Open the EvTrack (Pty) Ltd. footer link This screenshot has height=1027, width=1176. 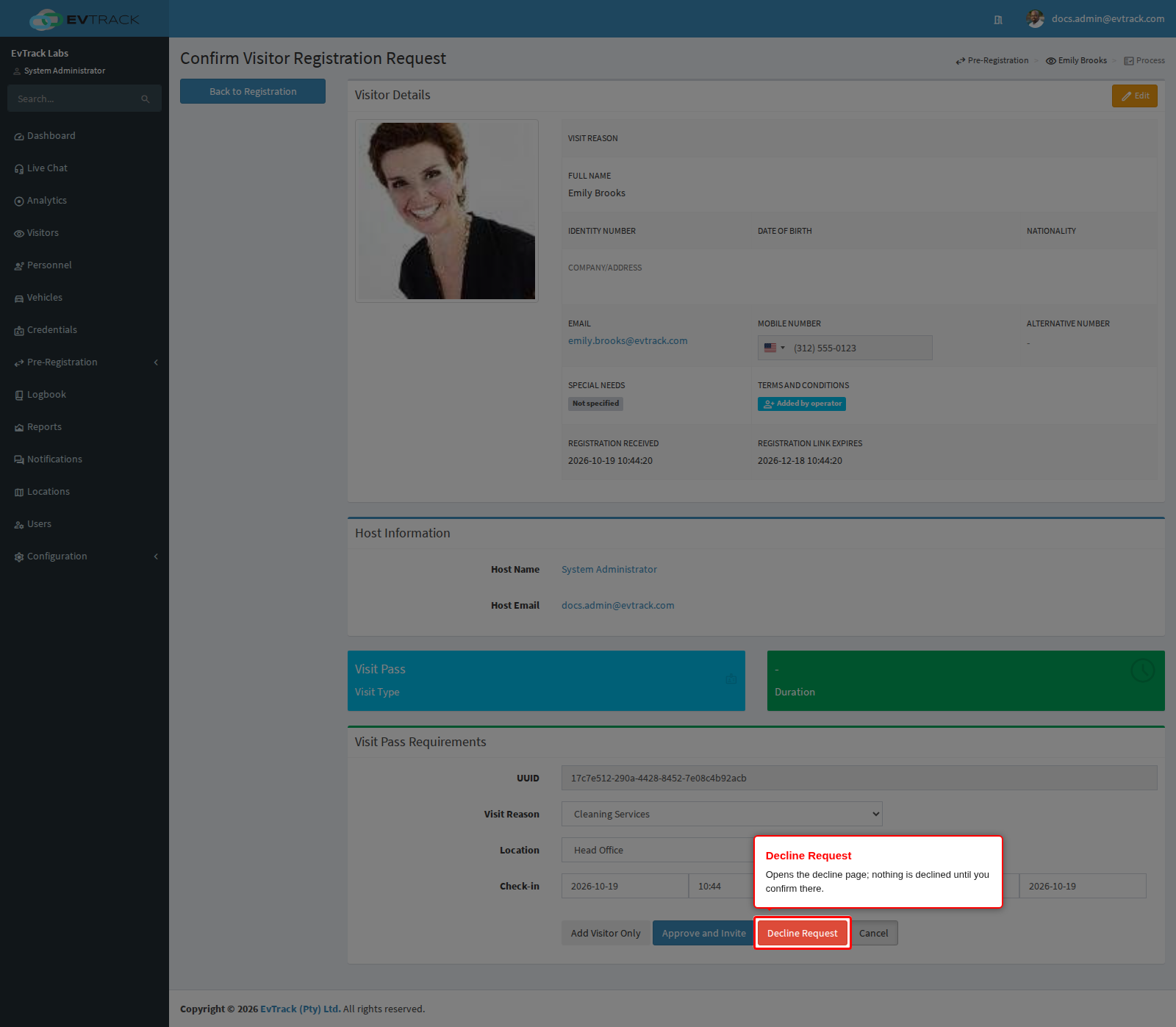click(x=301, y=1009)
